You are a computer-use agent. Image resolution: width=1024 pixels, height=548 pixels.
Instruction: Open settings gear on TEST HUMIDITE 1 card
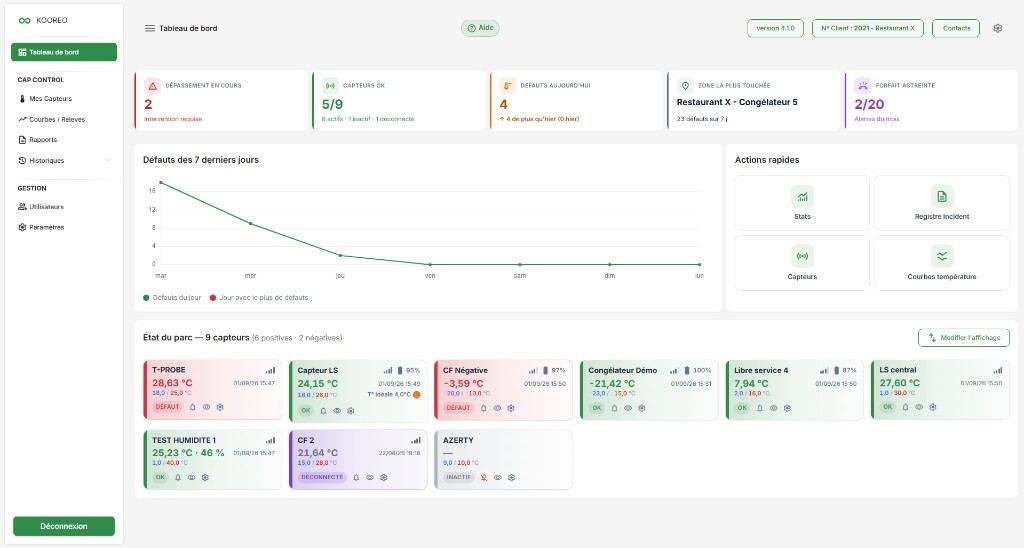coord(205,477)
